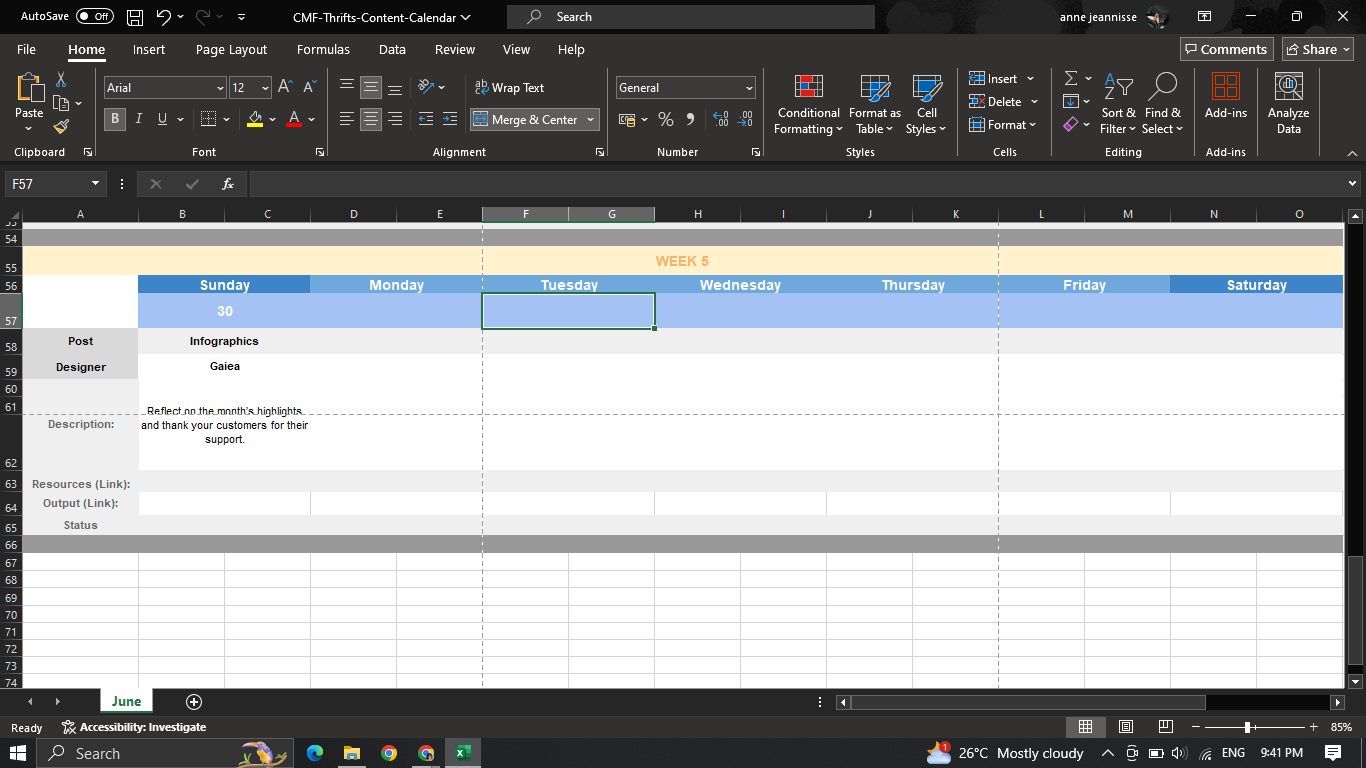Click AutoSum sigma icon
This screenshot has width=1366, height=768.
[x=1071, y=78]
